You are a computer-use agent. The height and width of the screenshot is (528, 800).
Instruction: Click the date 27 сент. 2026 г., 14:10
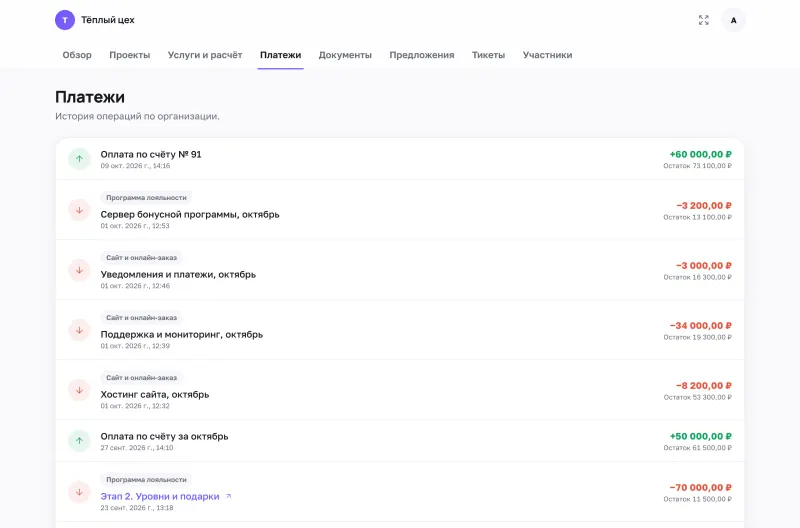click(137, 448)
